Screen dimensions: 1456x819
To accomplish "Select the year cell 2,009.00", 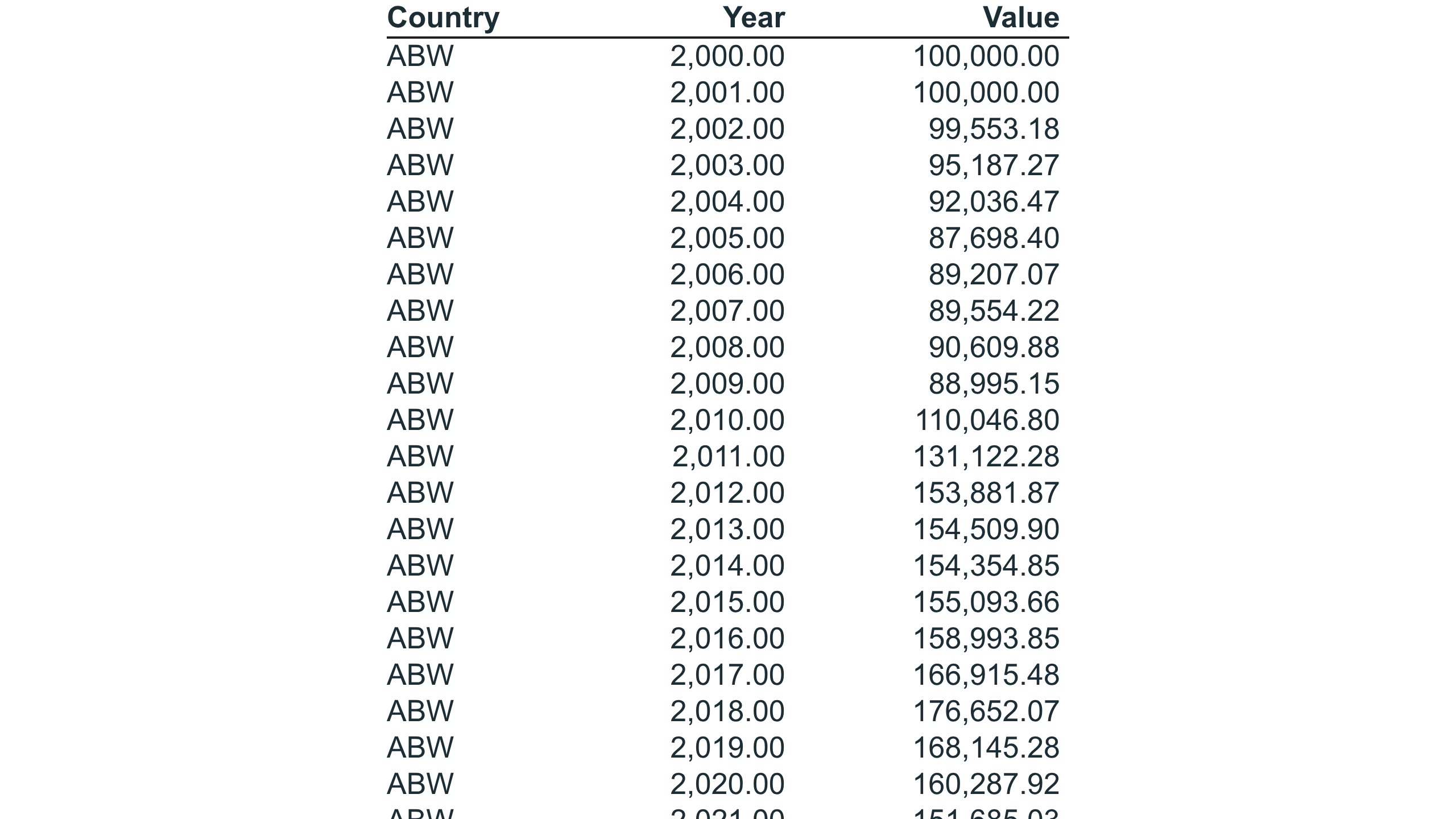I will point(727,384).
